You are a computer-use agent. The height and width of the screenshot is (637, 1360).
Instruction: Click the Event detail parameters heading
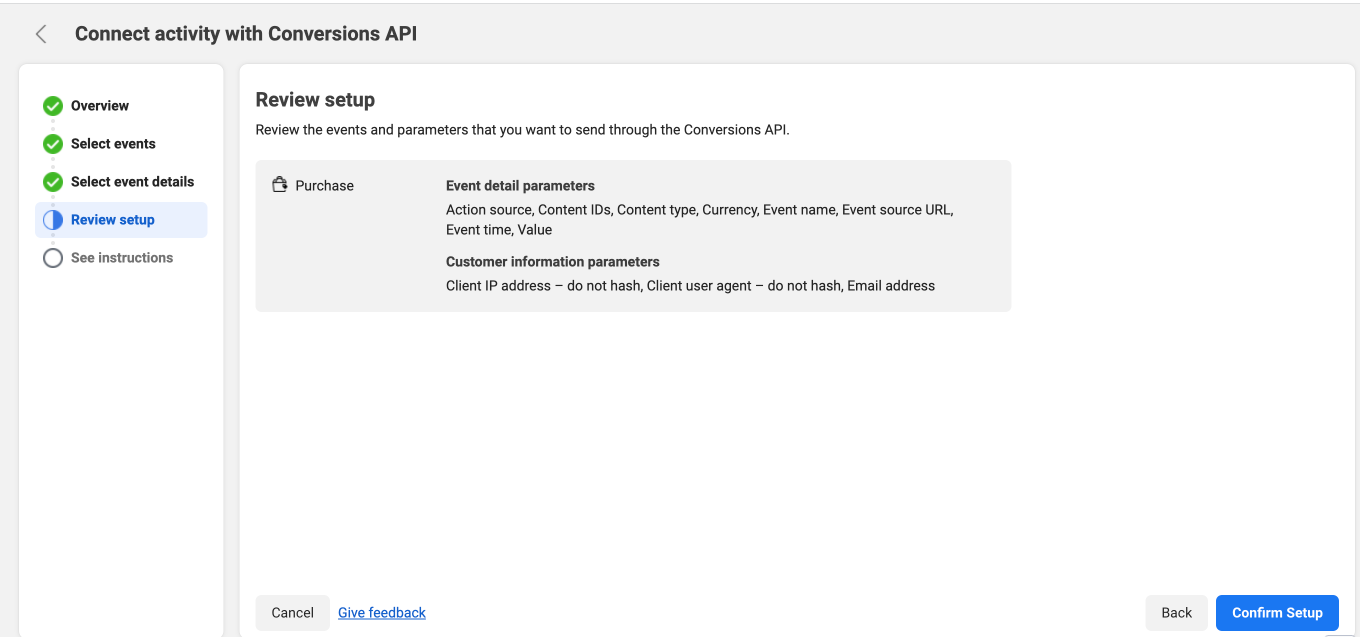pyautogui.click(x=520, y=186)
